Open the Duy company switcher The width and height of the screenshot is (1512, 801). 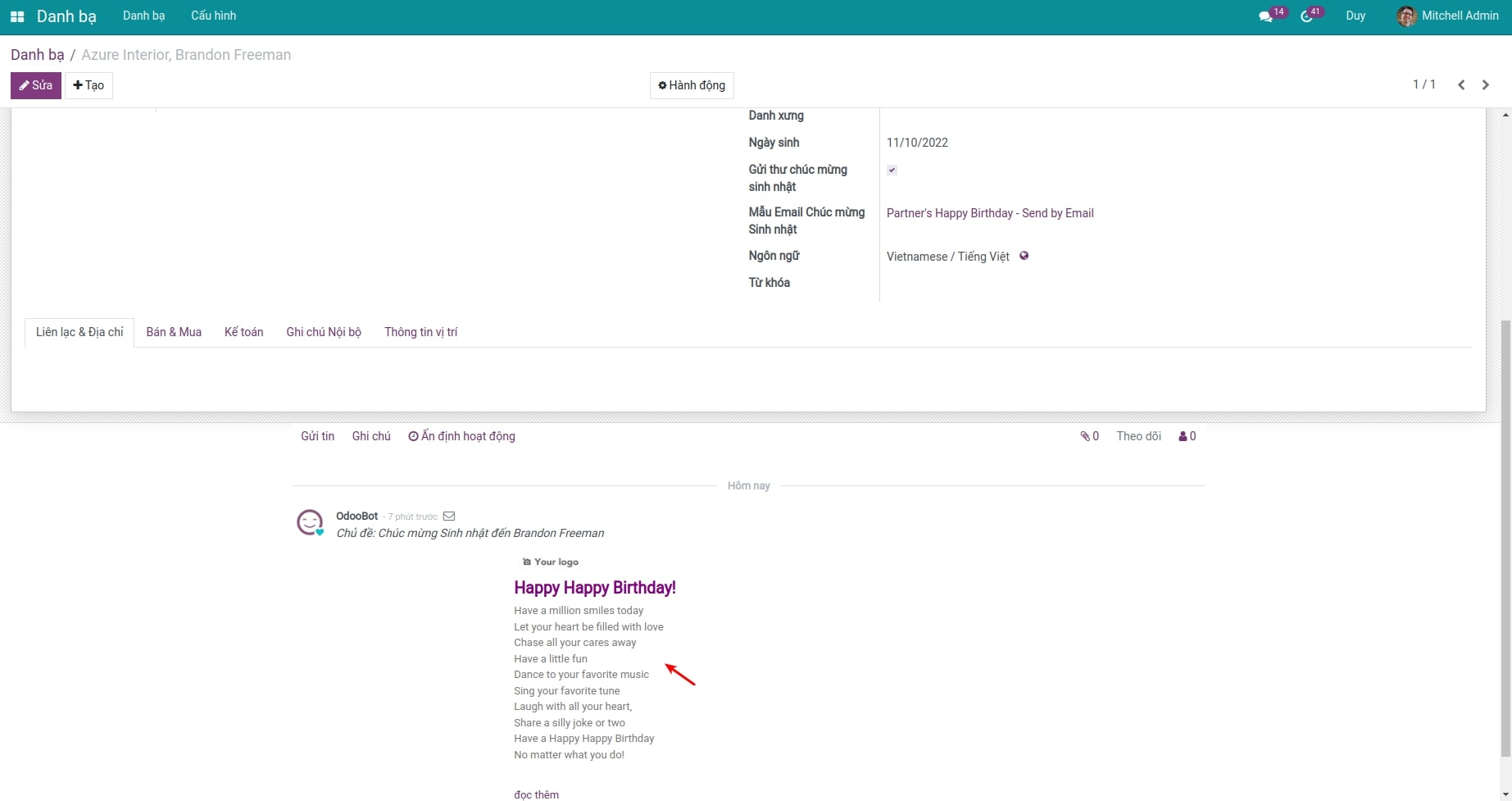point(1355,16)
